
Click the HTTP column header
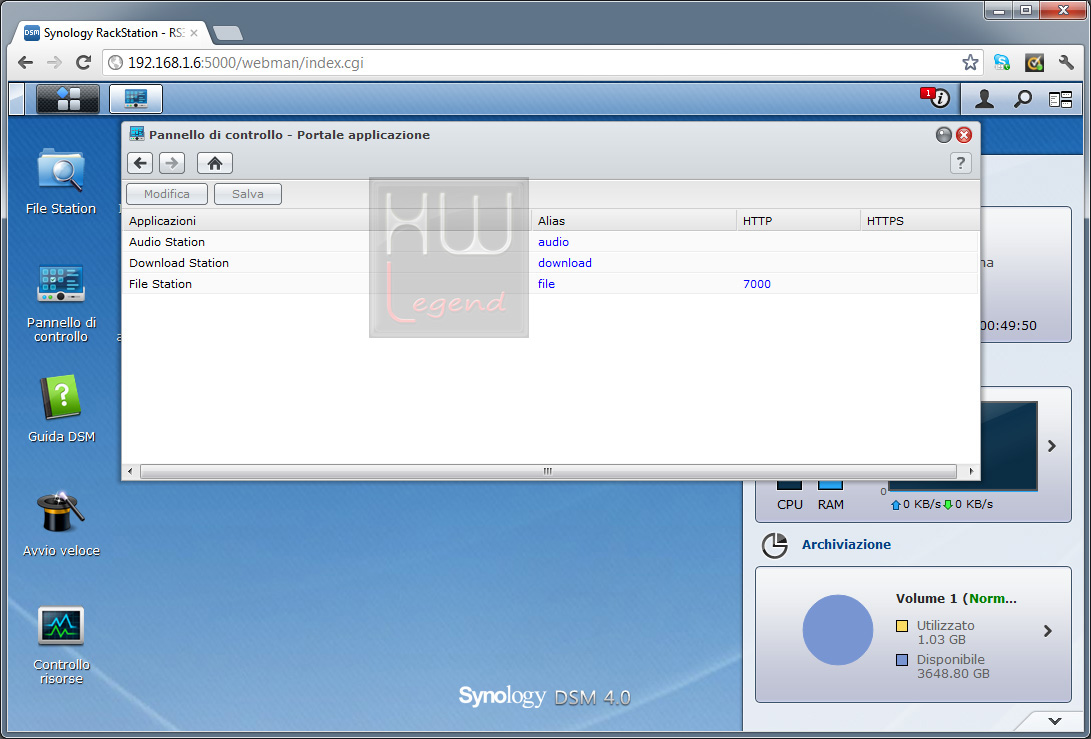pyautogui.click(x=798, y=221)
